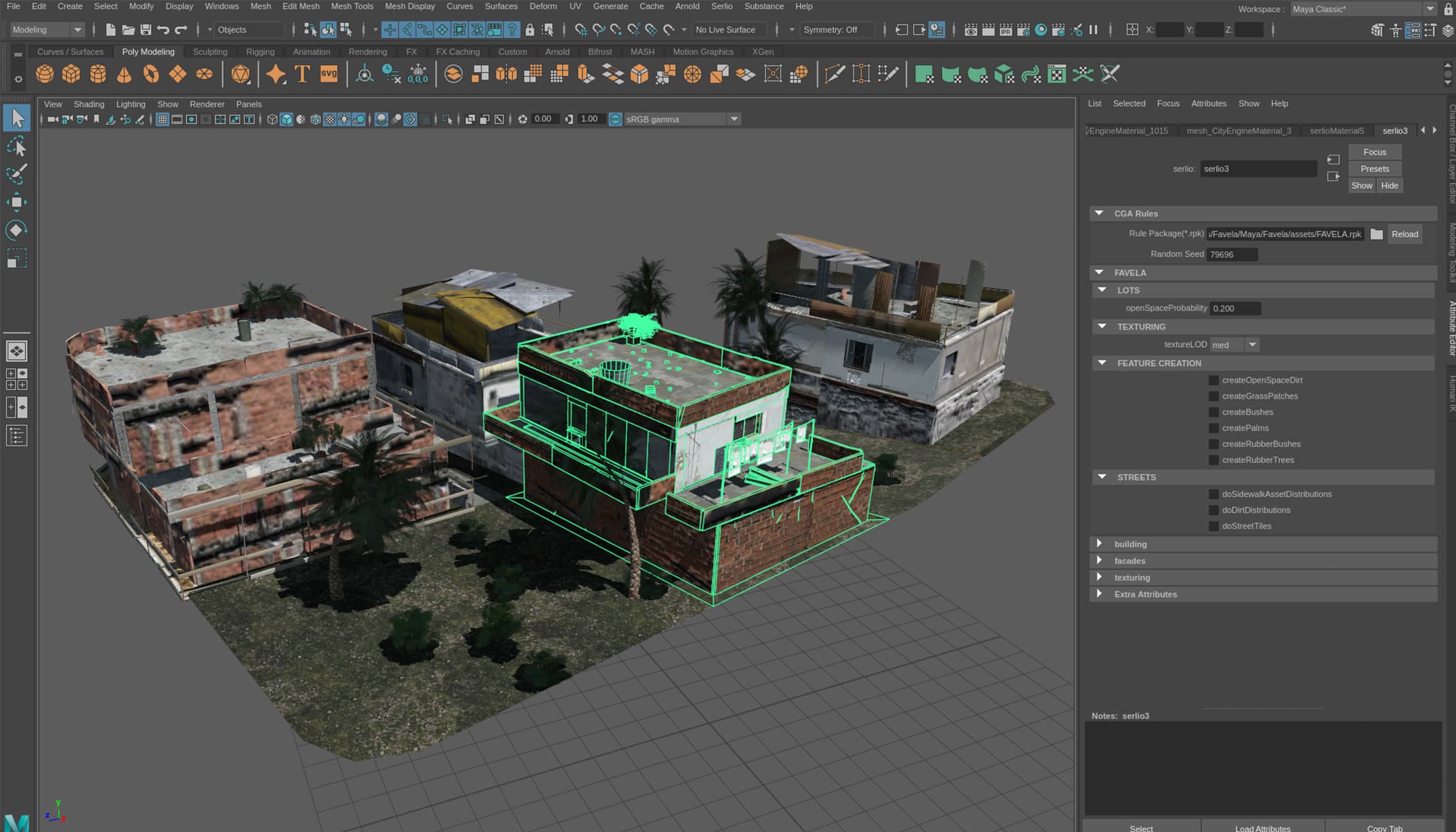Switch to the Sculpting shelf tab
This screenshot has height=832, width=1456.
pos(209,51)
